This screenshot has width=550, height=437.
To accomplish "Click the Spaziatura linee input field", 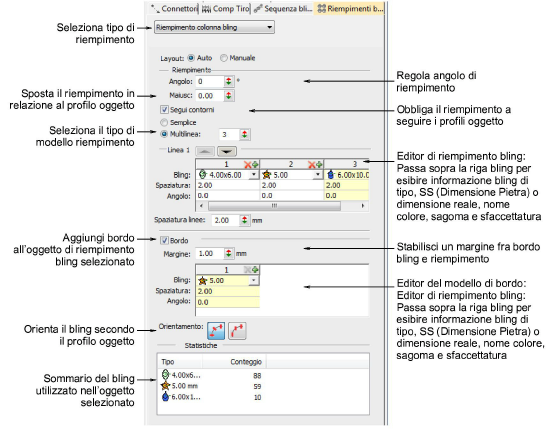I will [x=225, y=220].
